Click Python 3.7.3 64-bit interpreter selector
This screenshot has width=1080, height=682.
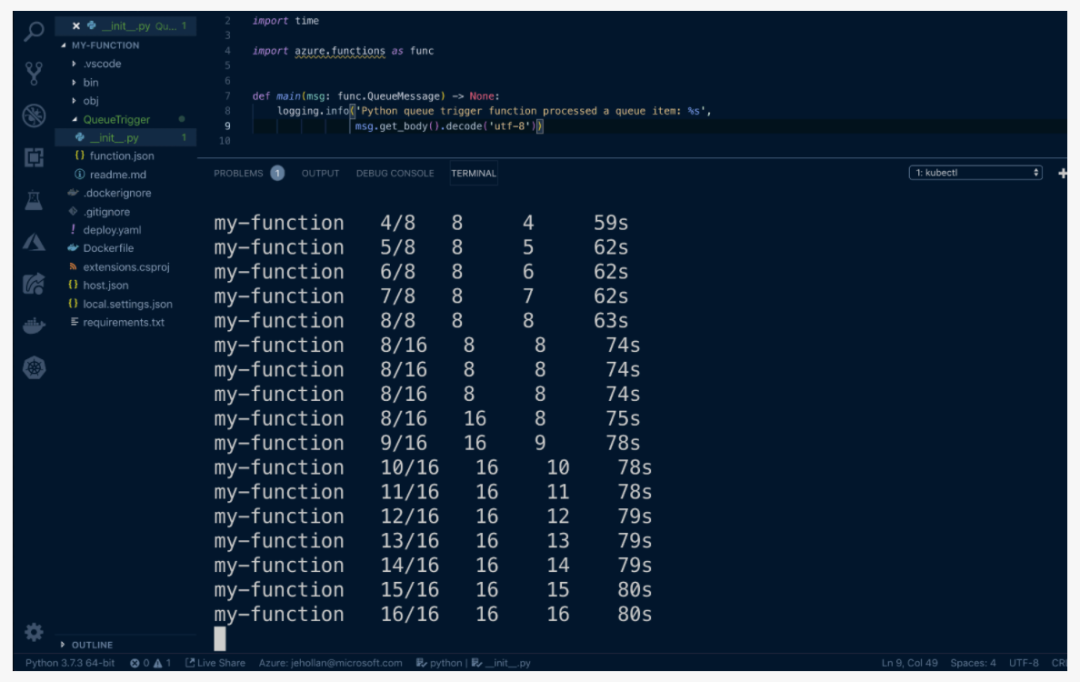(x=70, y=663)
